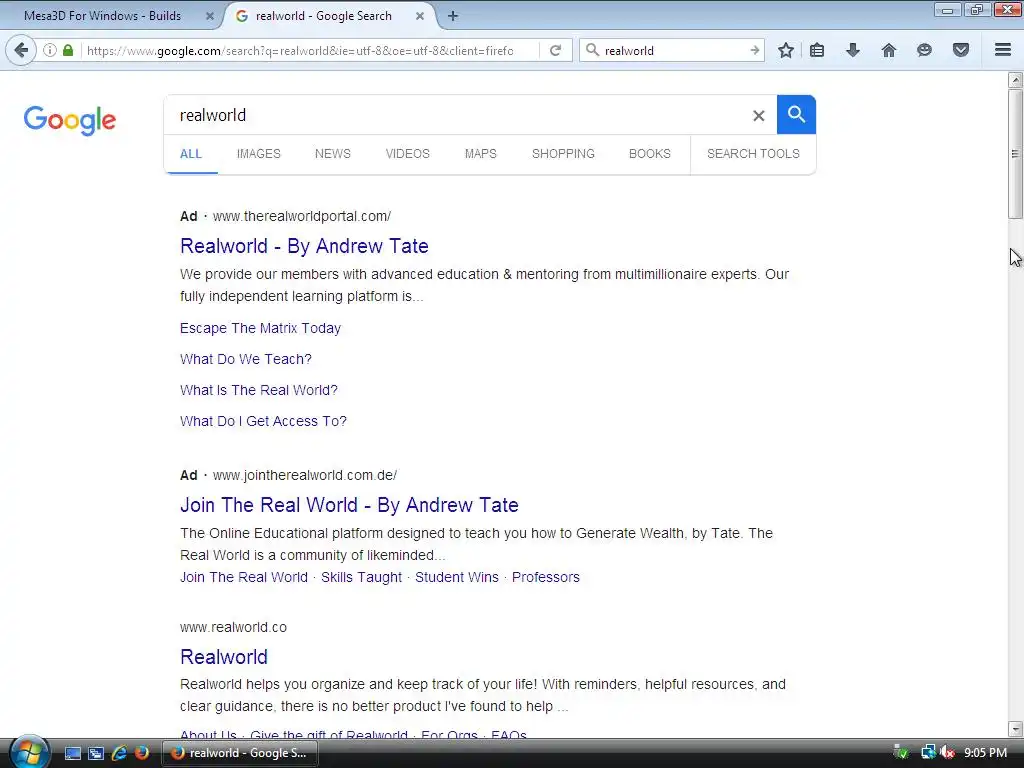The width and height of the screenshot is (1024, 768).
Task: Save page to Pocket icon
Action: tap(961, 50)
